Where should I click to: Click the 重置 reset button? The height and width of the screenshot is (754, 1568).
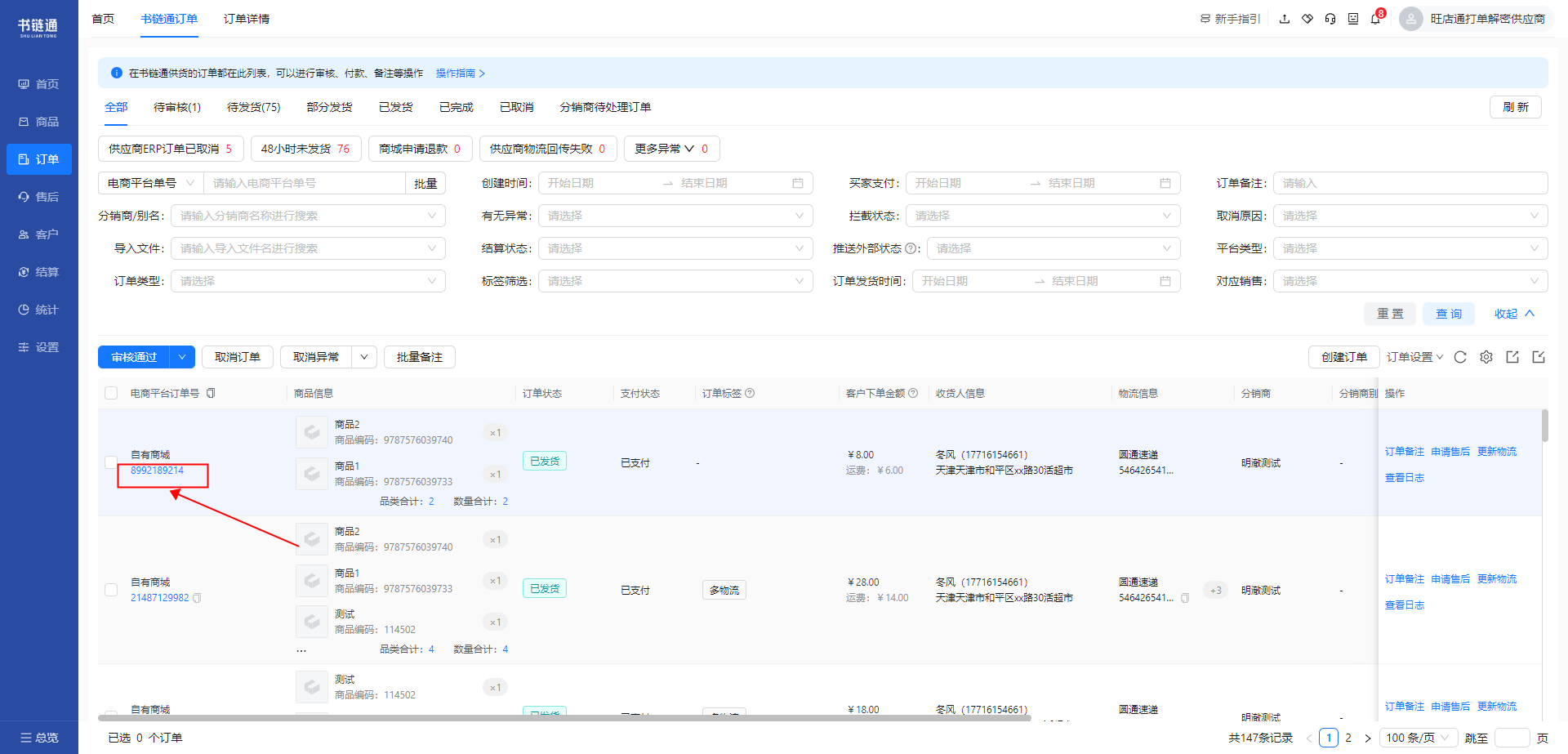tap(1390, 314)
